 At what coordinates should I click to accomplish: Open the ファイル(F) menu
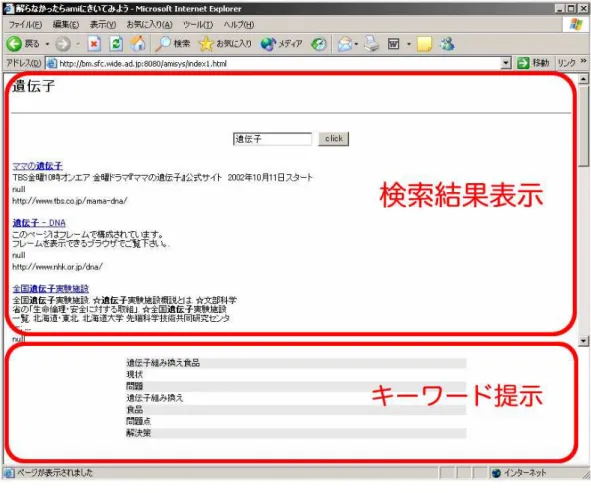coord(25,24)
